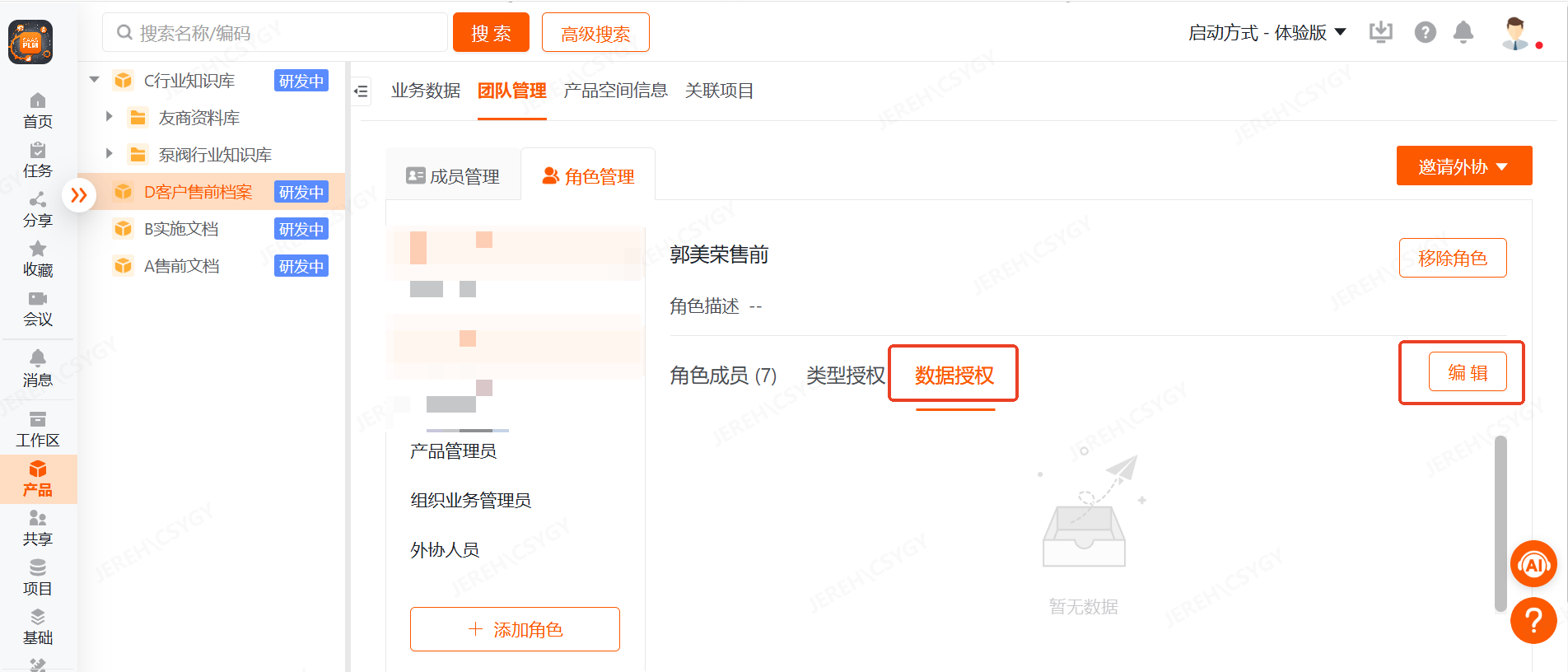Click the 泵阀行业知识库 folder icon
Image resolution: width=1568 pixels, height=672 pixels.
click(138, 155)
